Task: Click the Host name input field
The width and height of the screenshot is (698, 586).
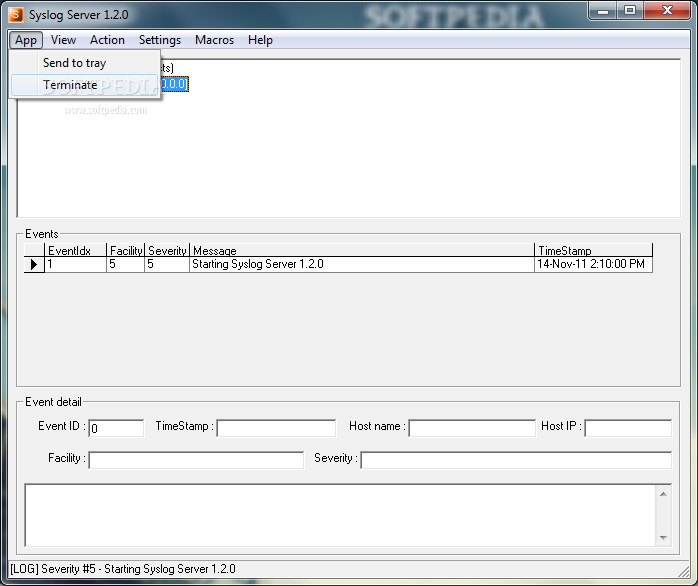Action: coord(472,428)
